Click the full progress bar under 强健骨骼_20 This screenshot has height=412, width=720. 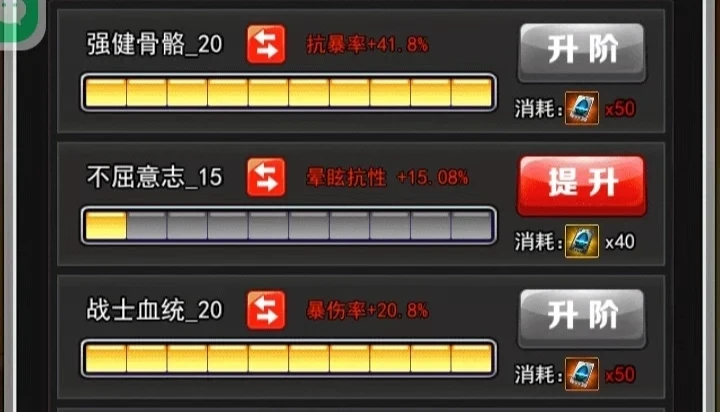click(x=289, y=93)
